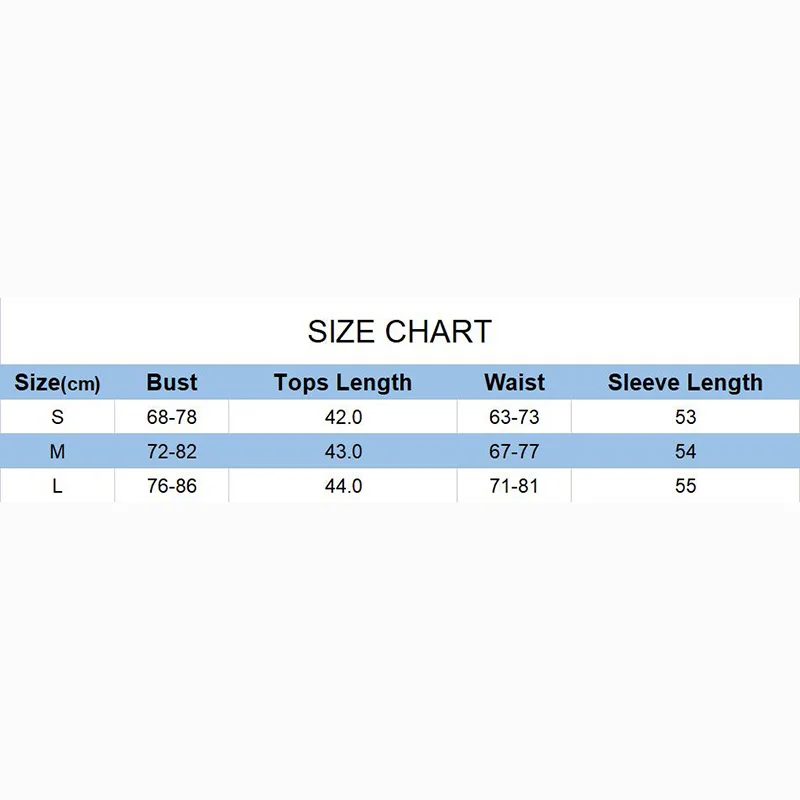Click the bust value 76-86
Image resolution: width=800 pixels, height=800 pixels.
pyautogui.click(x=172, y=486)
